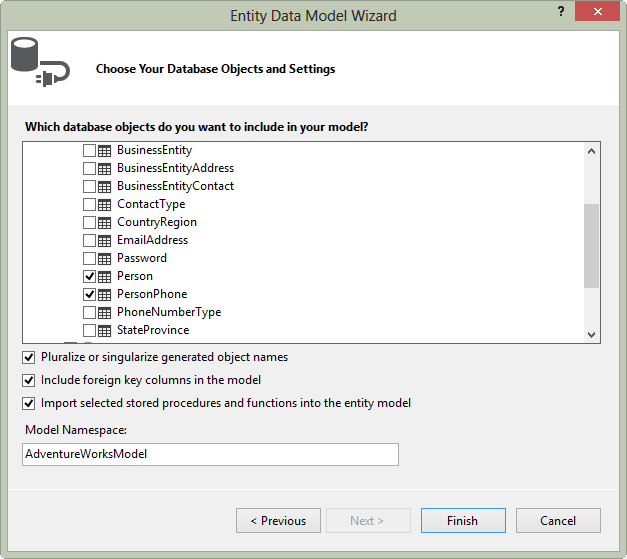Click the BusinessEntity table icon
The image size is (627, 559).
(x=104, y=151)
